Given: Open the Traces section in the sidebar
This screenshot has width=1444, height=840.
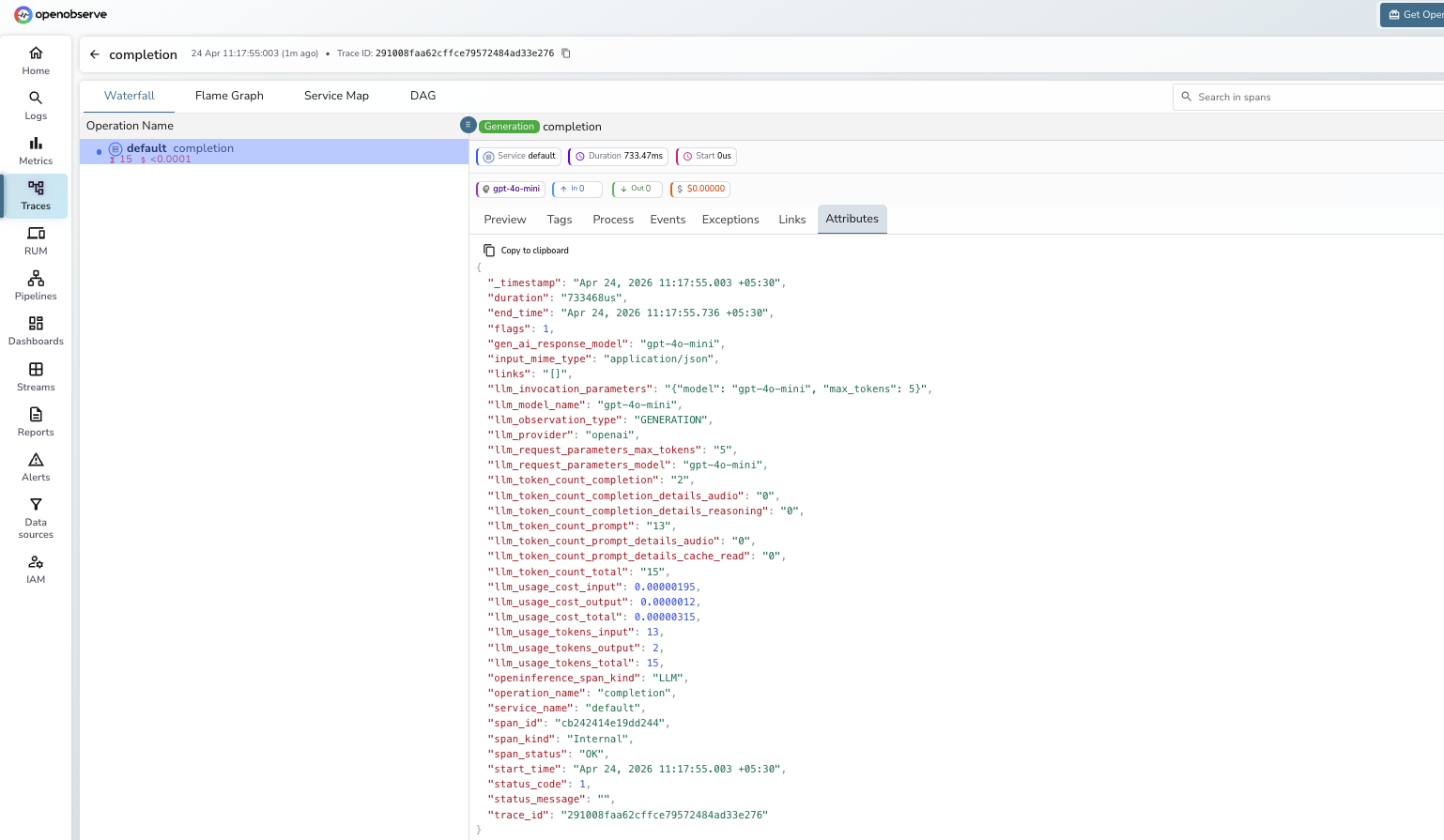Looking at the screenshot, I should (35, 196).
